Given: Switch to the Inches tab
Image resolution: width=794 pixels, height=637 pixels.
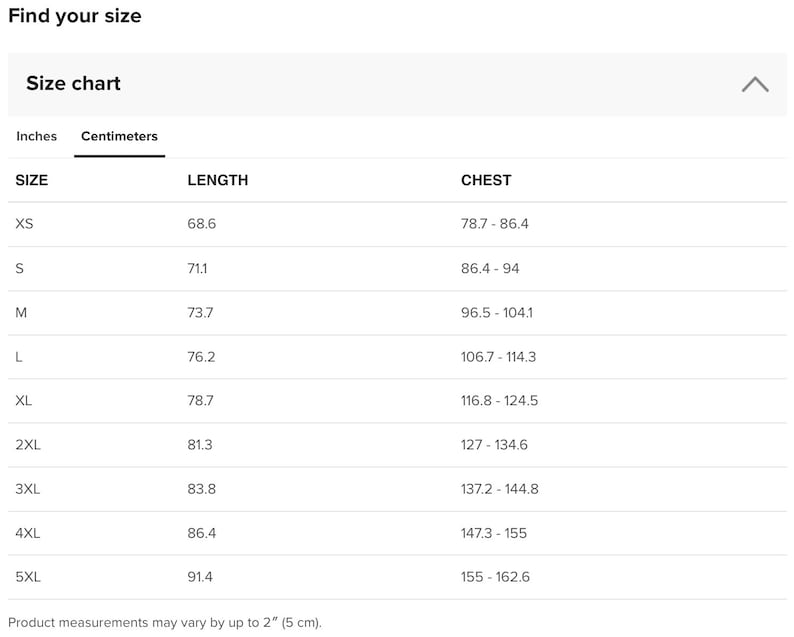Looking at the screenshot, I should 36,136.
